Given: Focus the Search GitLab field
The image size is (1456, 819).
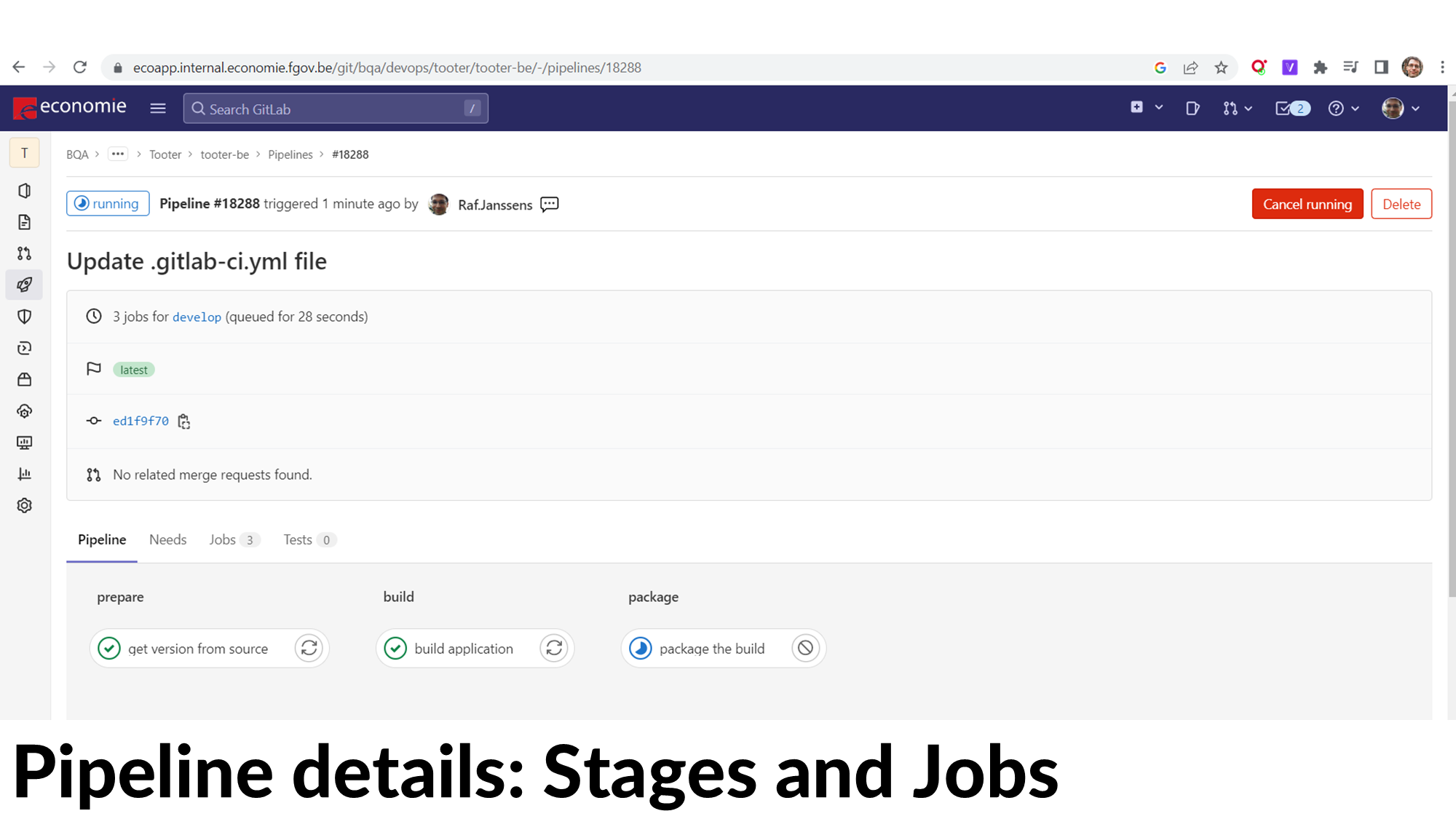Looking at the screenshot, I should click(x=335, y=108).
